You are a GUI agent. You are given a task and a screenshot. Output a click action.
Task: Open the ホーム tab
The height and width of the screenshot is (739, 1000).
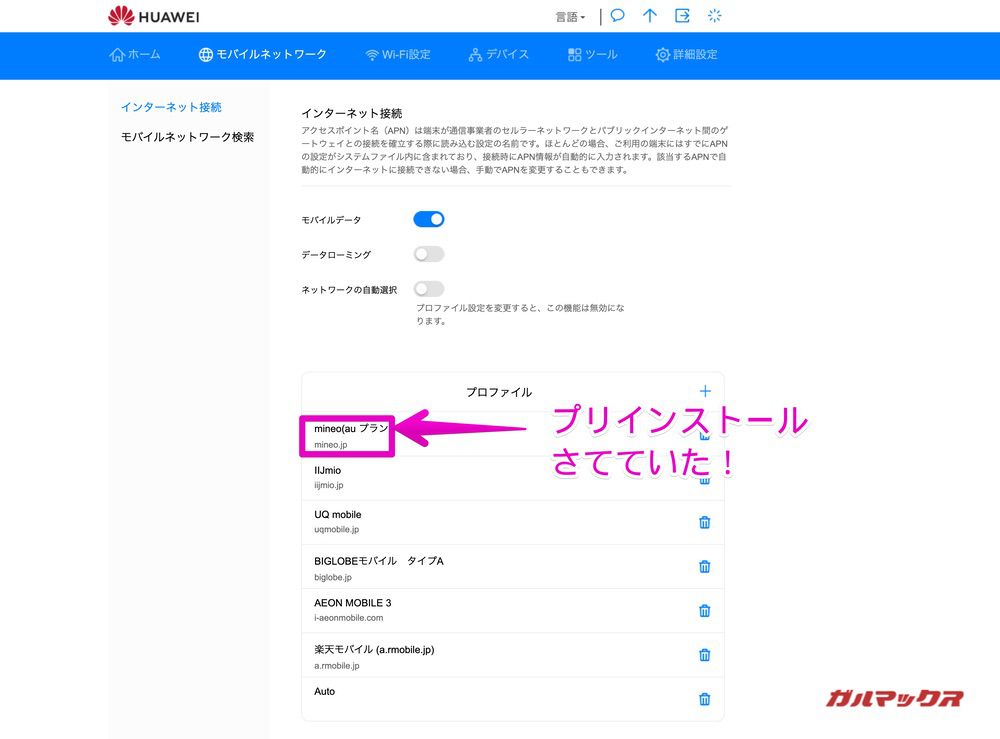(135, 55)
